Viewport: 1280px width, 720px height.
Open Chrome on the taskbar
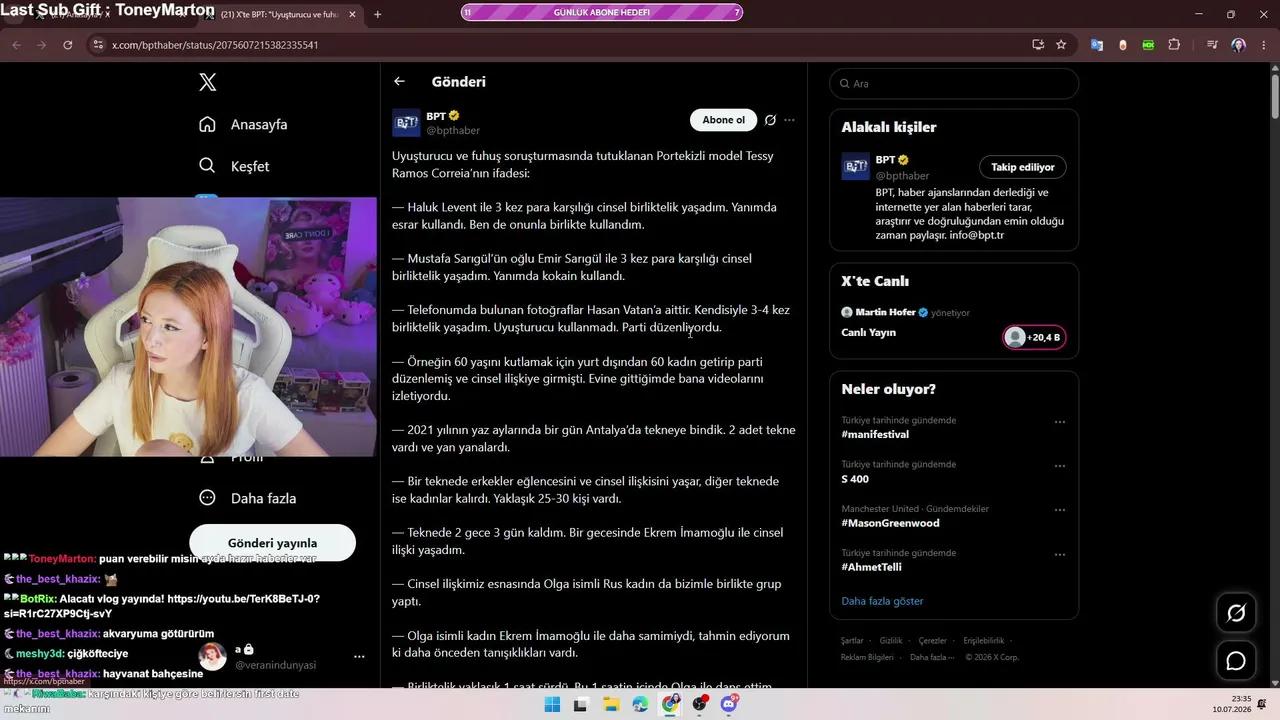(670, 704)
